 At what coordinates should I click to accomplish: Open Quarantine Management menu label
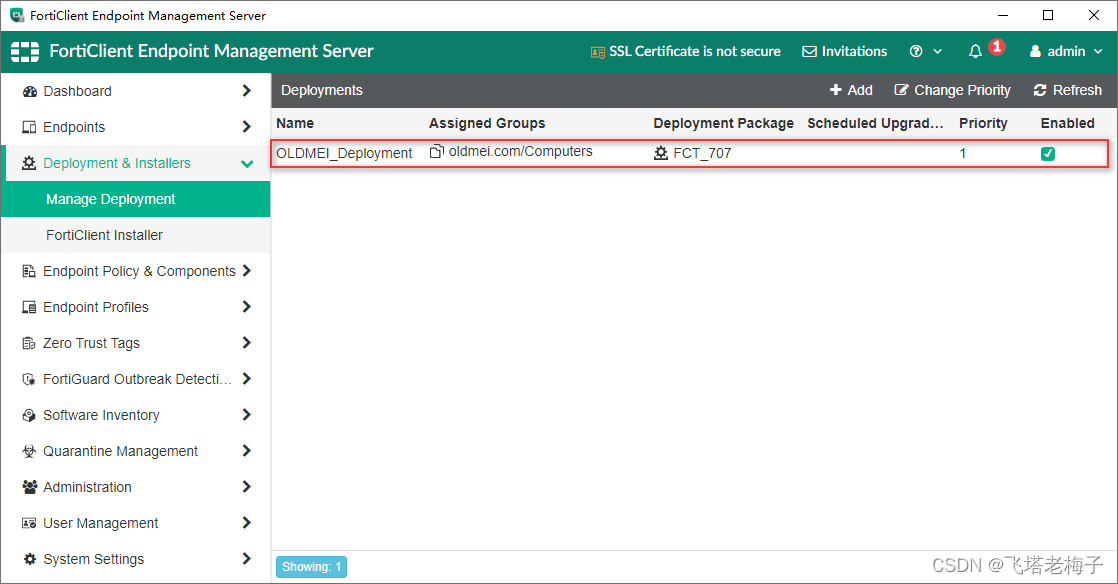(x=120, y=451)
